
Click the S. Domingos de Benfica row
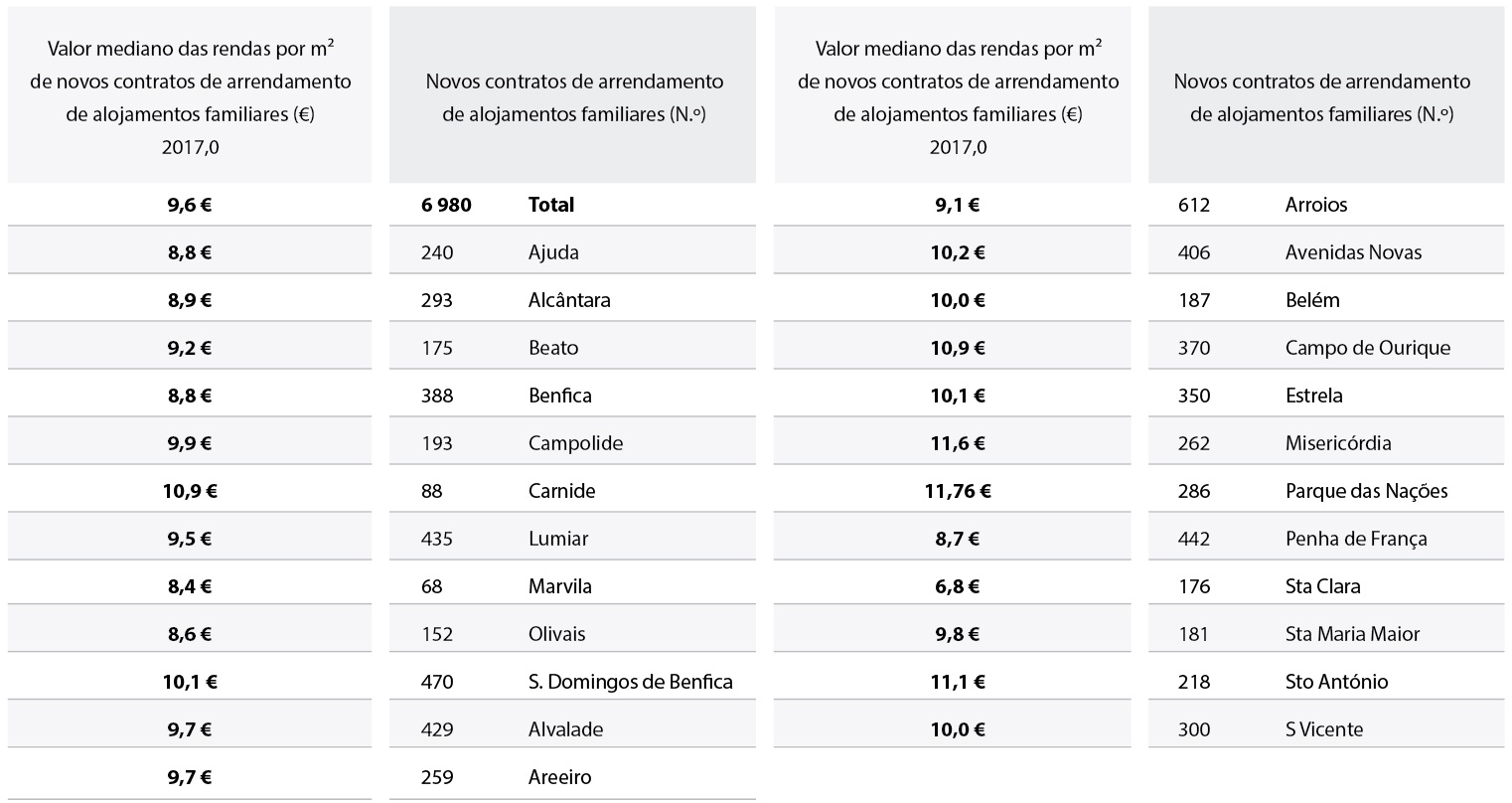572,682
